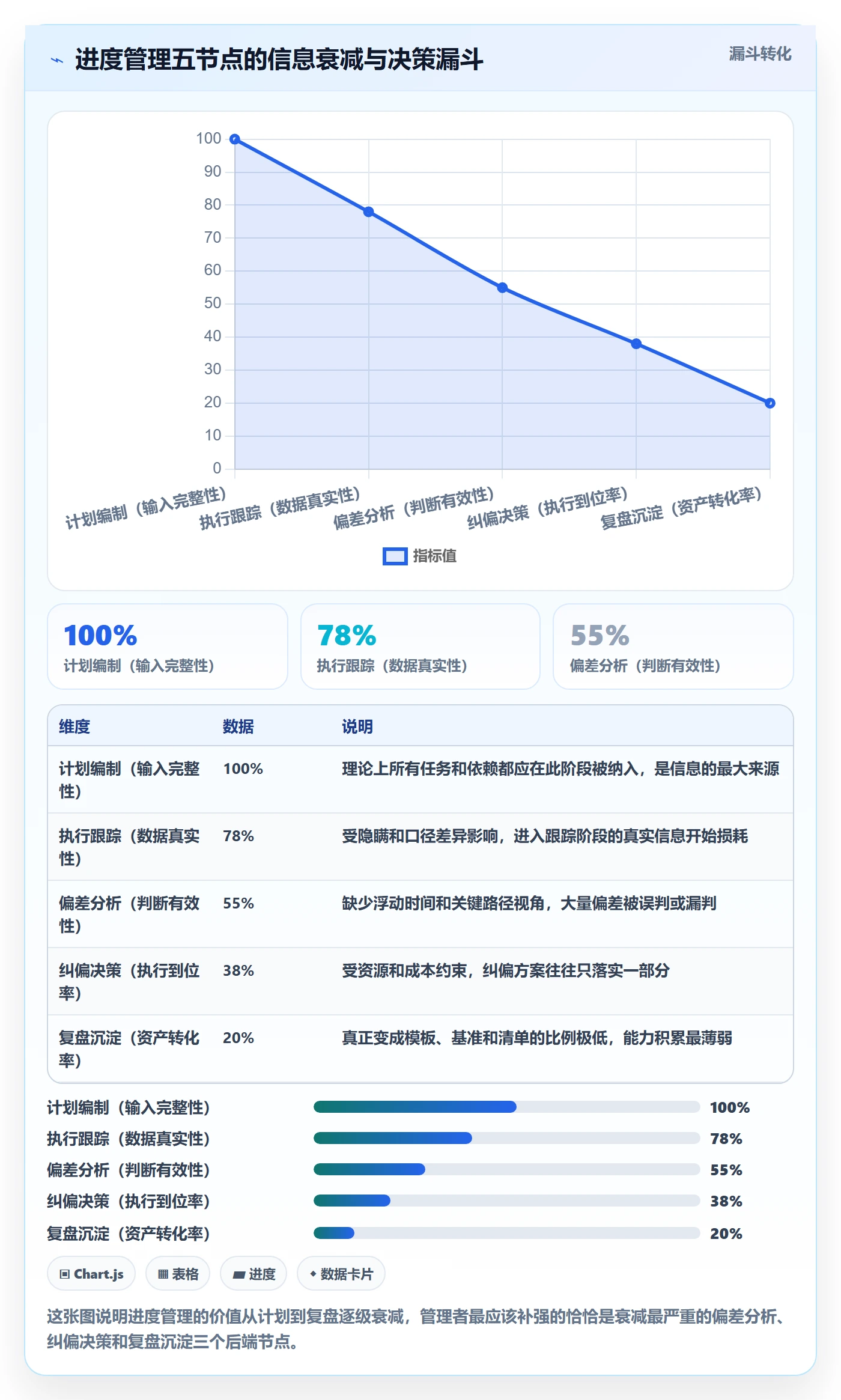Click the 偏差分析 progress bar at 55%
This screenshot has height=1400, width=841.
(506, 1169)
